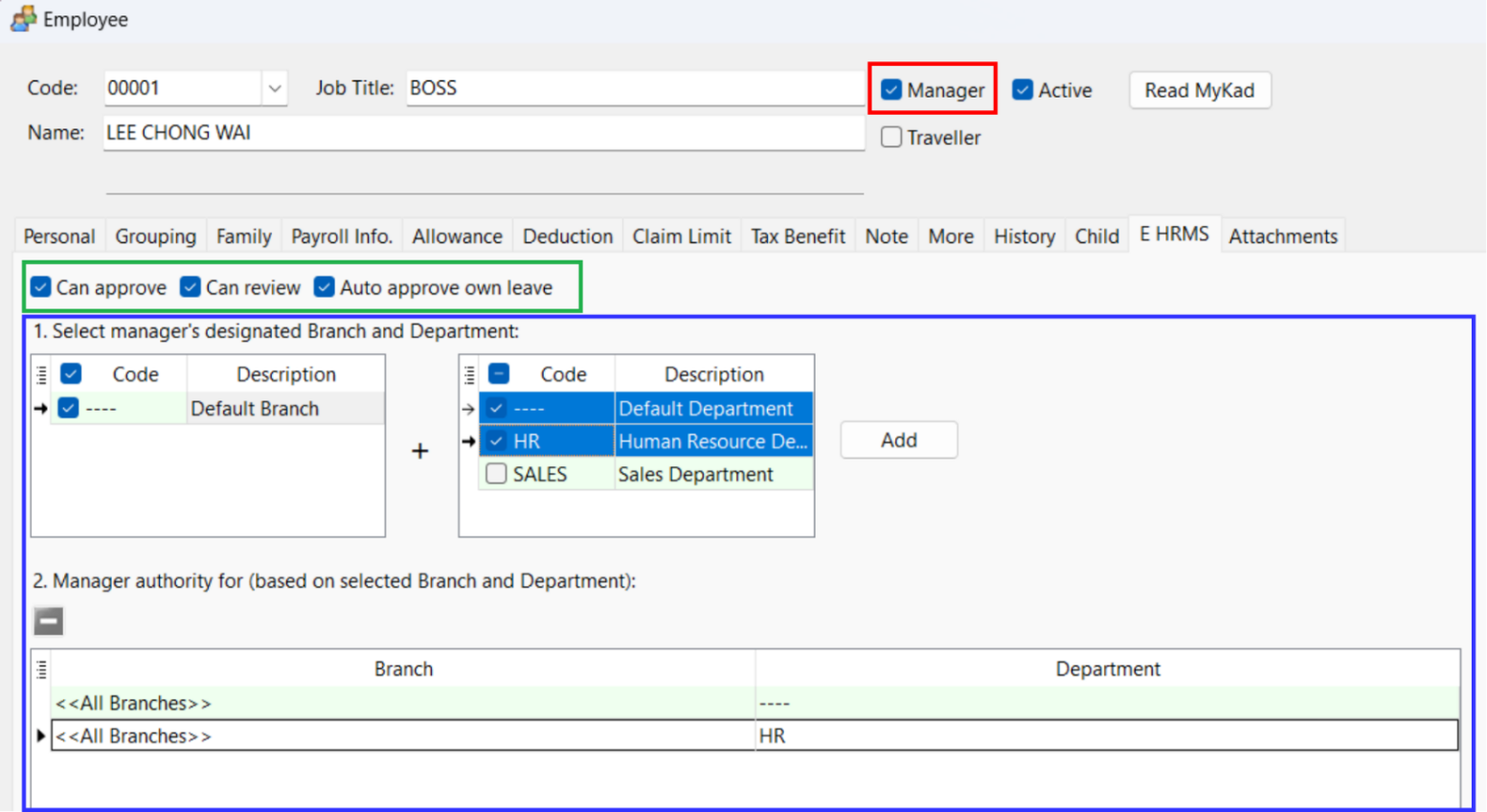This screenshot has width=1487, height=812.
Task: Click the Employee icon in the title bar
Action: (x=22, y=18)
